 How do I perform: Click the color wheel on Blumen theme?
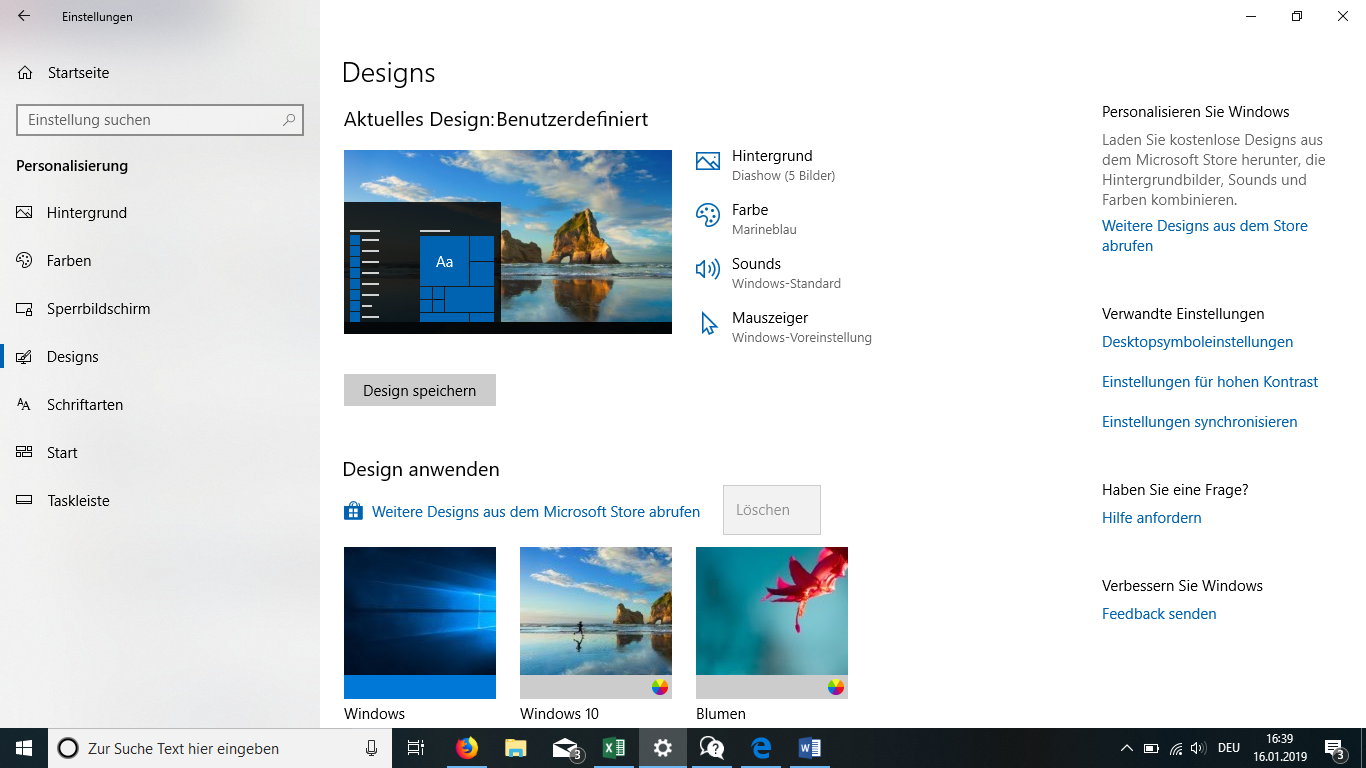pos(836,687)
